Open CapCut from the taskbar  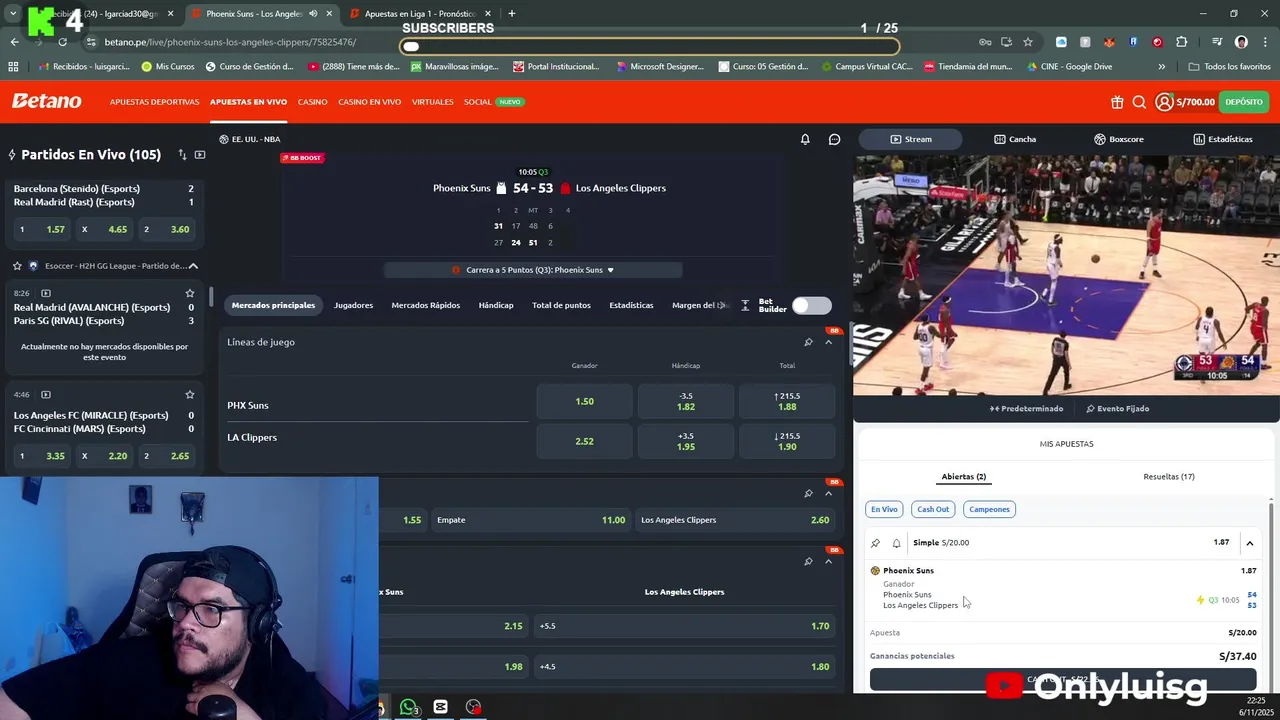click(440, 707)
